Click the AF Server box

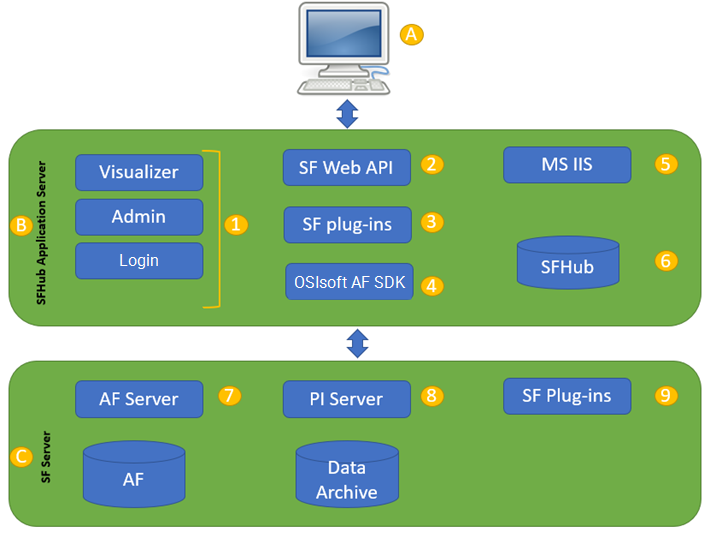pos(139,398)
